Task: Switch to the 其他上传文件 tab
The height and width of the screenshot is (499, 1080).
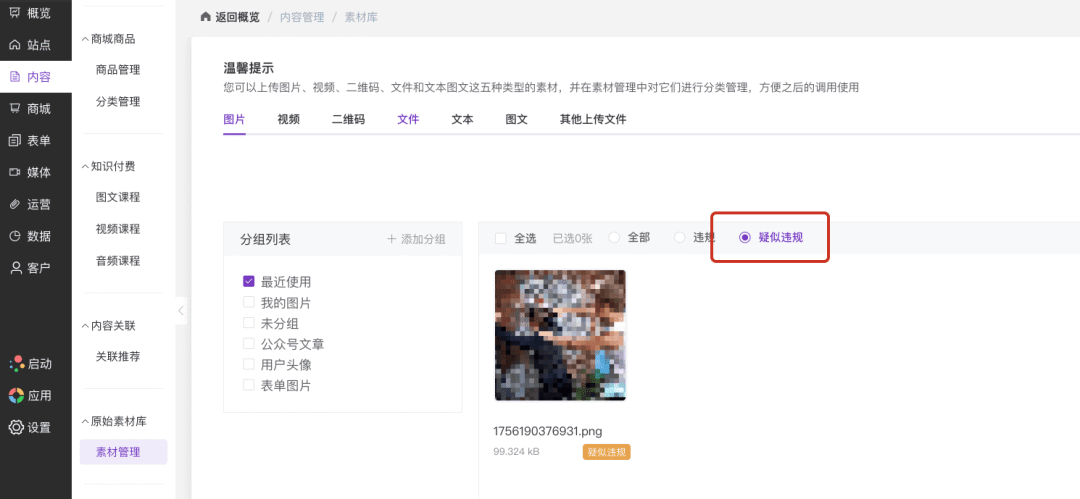Action: 593,119
